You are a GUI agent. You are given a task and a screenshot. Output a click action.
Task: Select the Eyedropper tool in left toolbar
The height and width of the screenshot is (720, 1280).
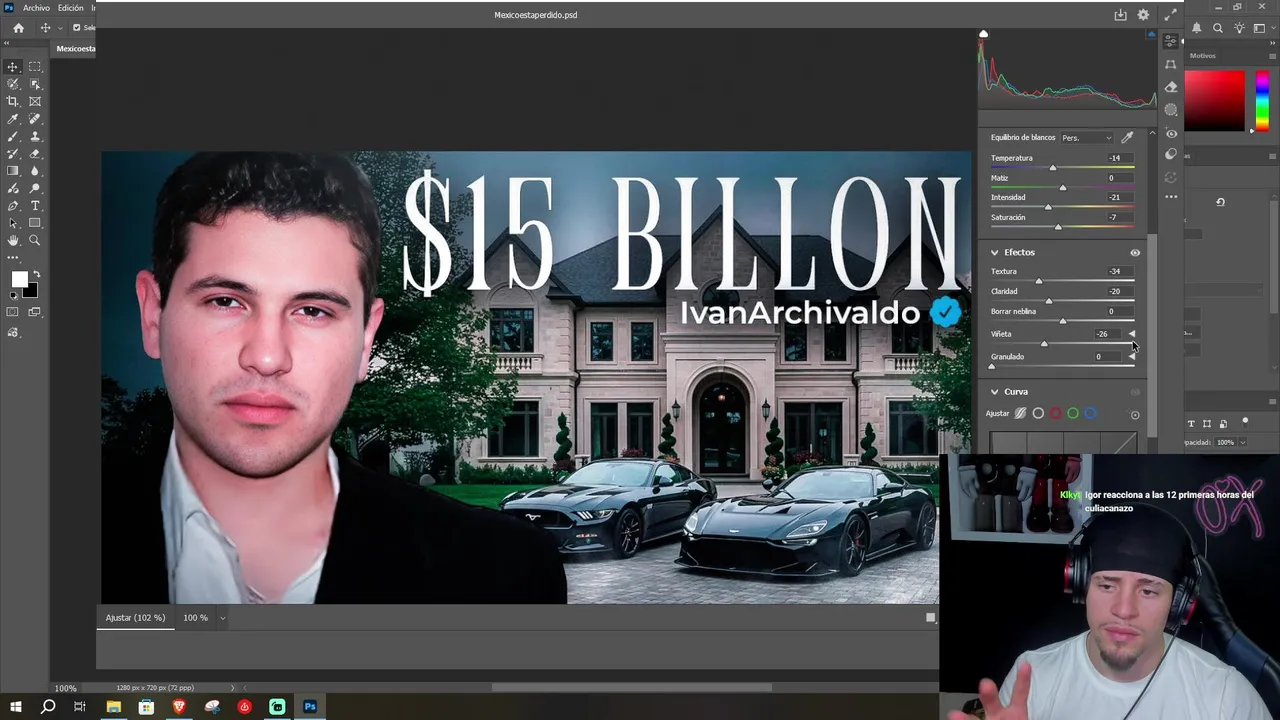point(13,119)
